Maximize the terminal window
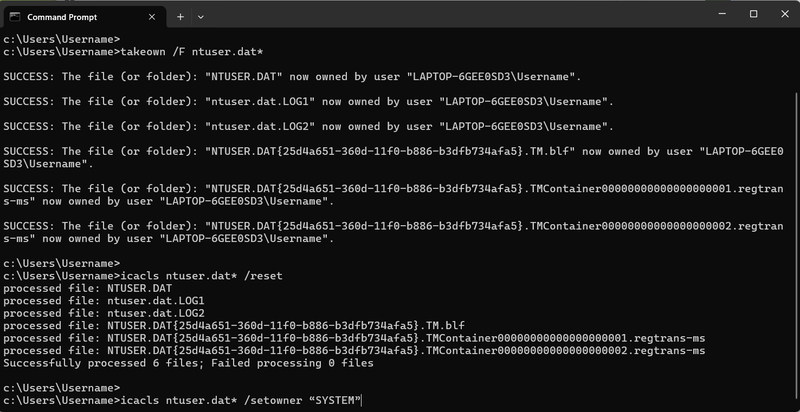 pos(753,14)
